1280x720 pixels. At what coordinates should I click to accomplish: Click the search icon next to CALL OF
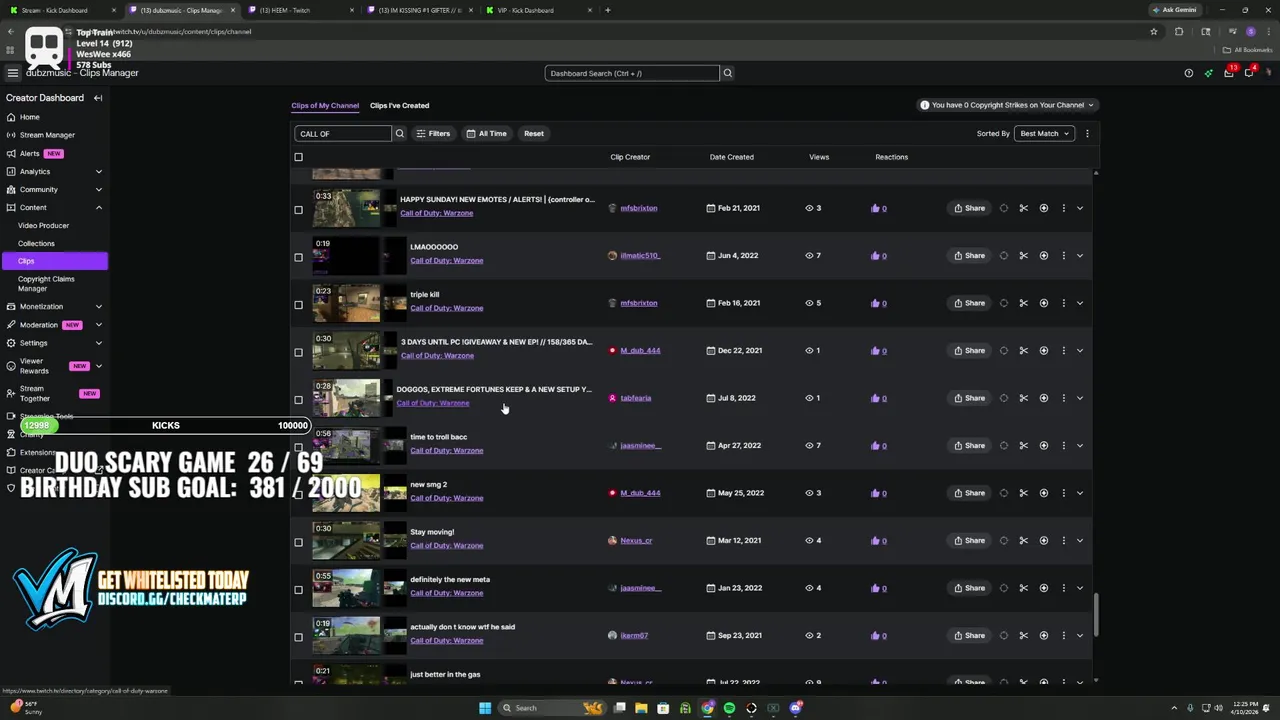(x=399, y=133)
